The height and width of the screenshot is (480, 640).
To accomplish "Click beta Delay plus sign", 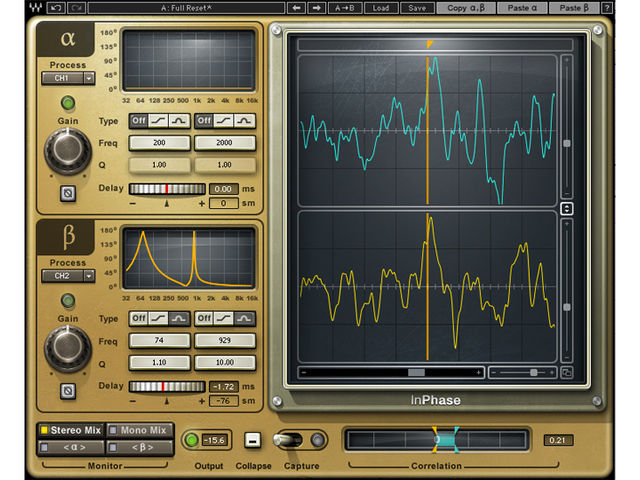I will (202, 401).
